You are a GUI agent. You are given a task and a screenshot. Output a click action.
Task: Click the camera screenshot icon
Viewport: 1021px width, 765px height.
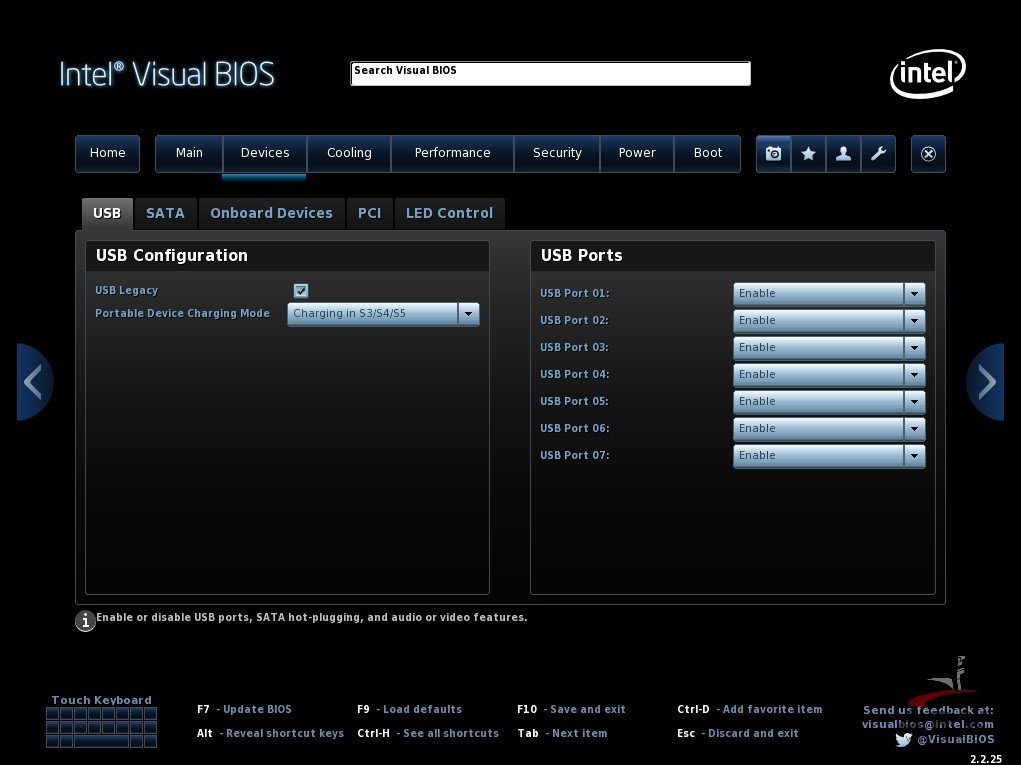pos(773,154)
